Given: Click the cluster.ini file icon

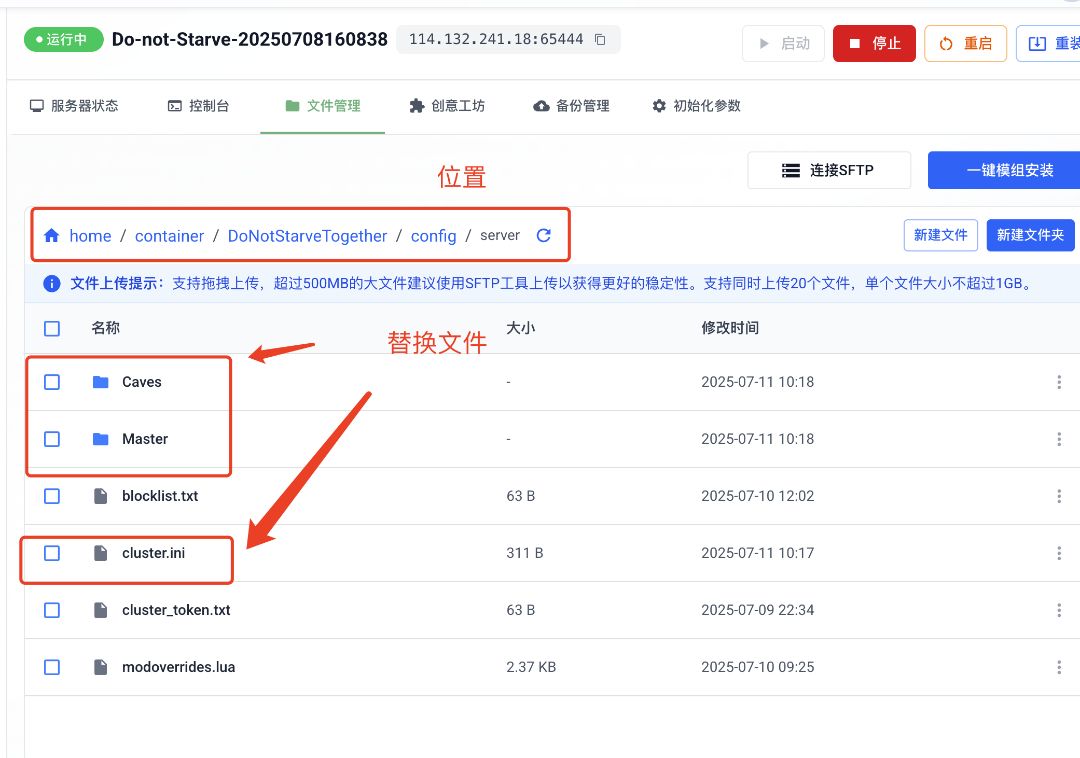Looking at the screenshot, I should 101,553.
